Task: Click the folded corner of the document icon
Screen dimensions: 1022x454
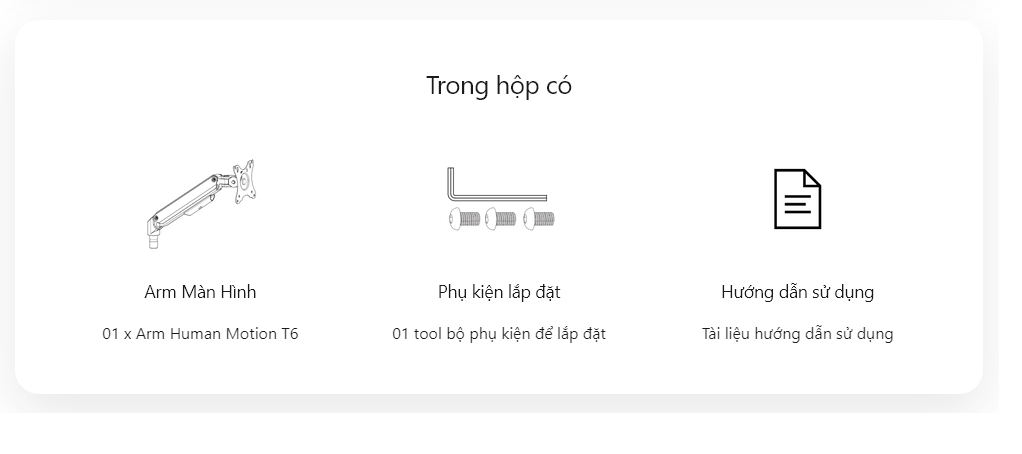Action: click(x=812, y=178)
